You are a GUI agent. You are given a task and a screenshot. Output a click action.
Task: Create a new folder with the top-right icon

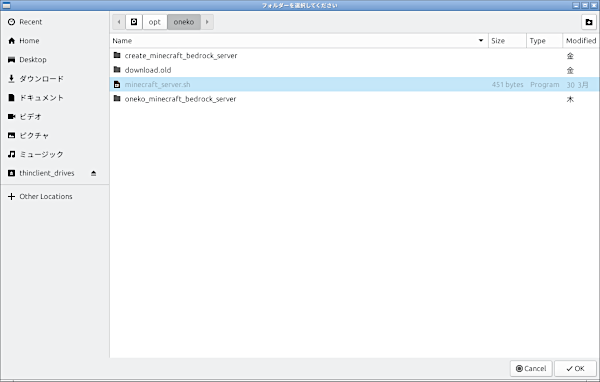(589, 22)
